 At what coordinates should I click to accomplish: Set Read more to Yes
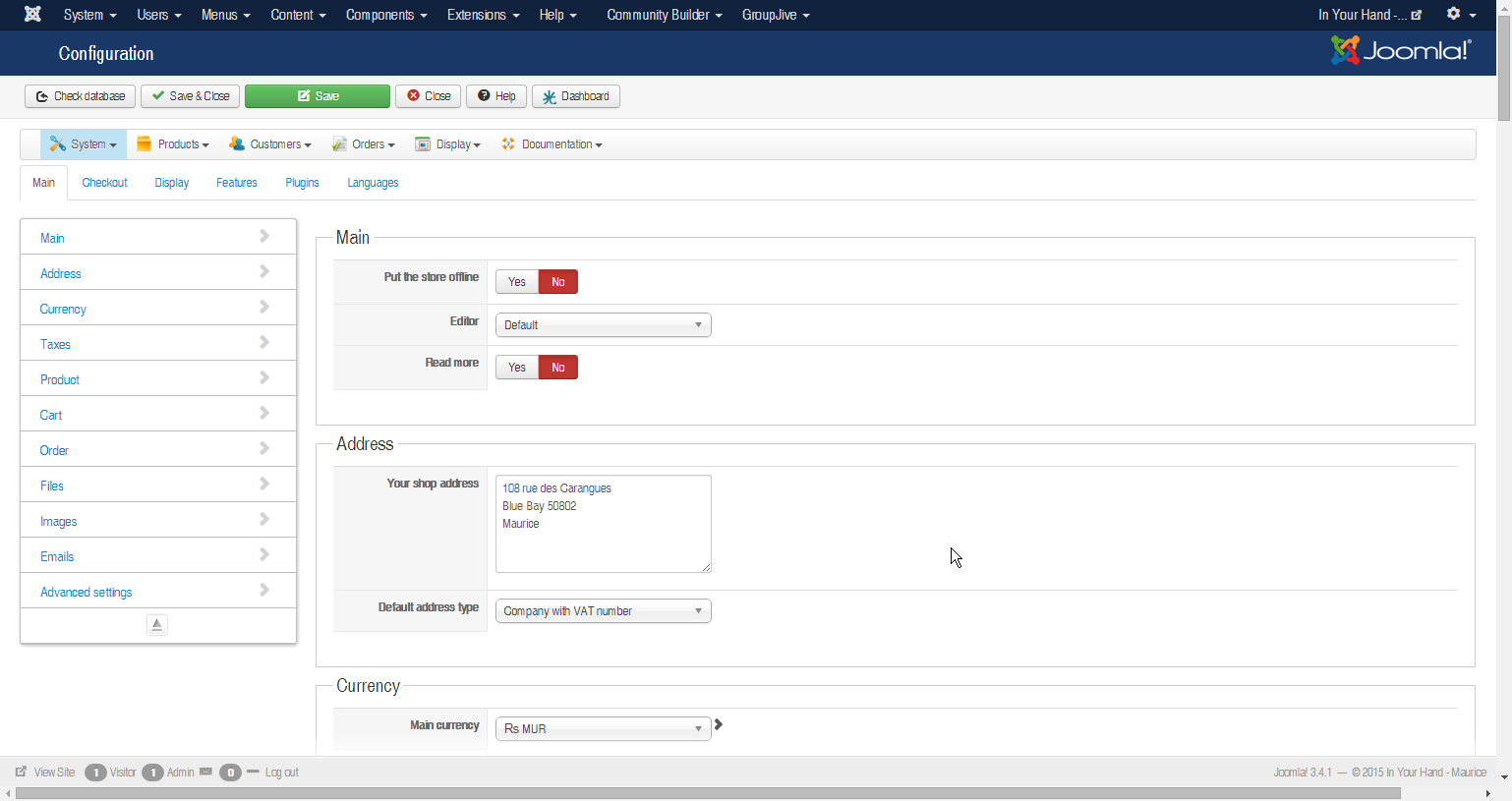coord(517,368)
